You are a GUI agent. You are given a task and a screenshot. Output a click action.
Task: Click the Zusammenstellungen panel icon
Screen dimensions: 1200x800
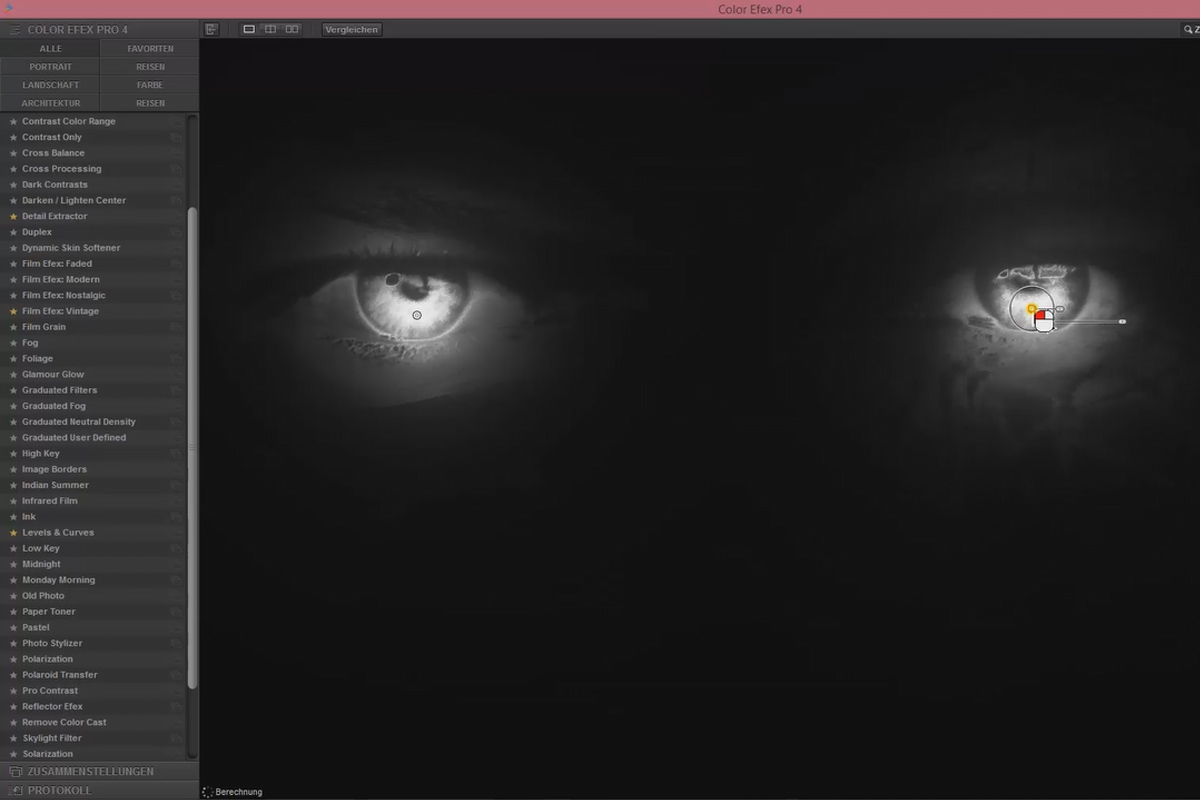pyautogui.click(x=15, y=771)
